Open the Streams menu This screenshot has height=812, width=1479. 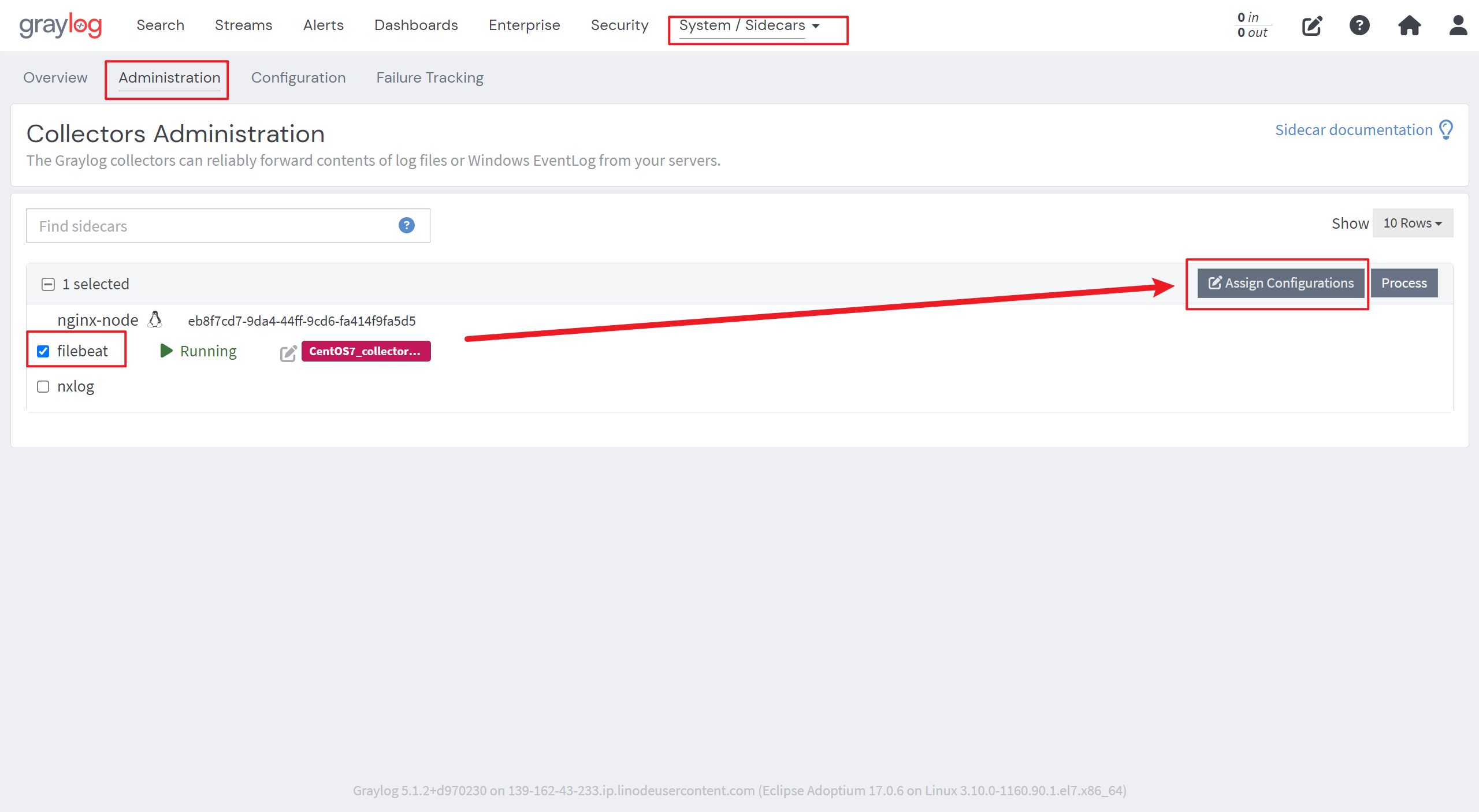243,25
